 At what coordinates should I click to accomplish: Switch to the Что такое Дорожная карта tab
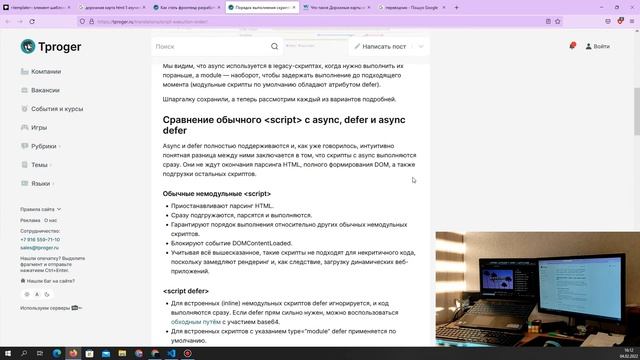click(x=337, y=7)
